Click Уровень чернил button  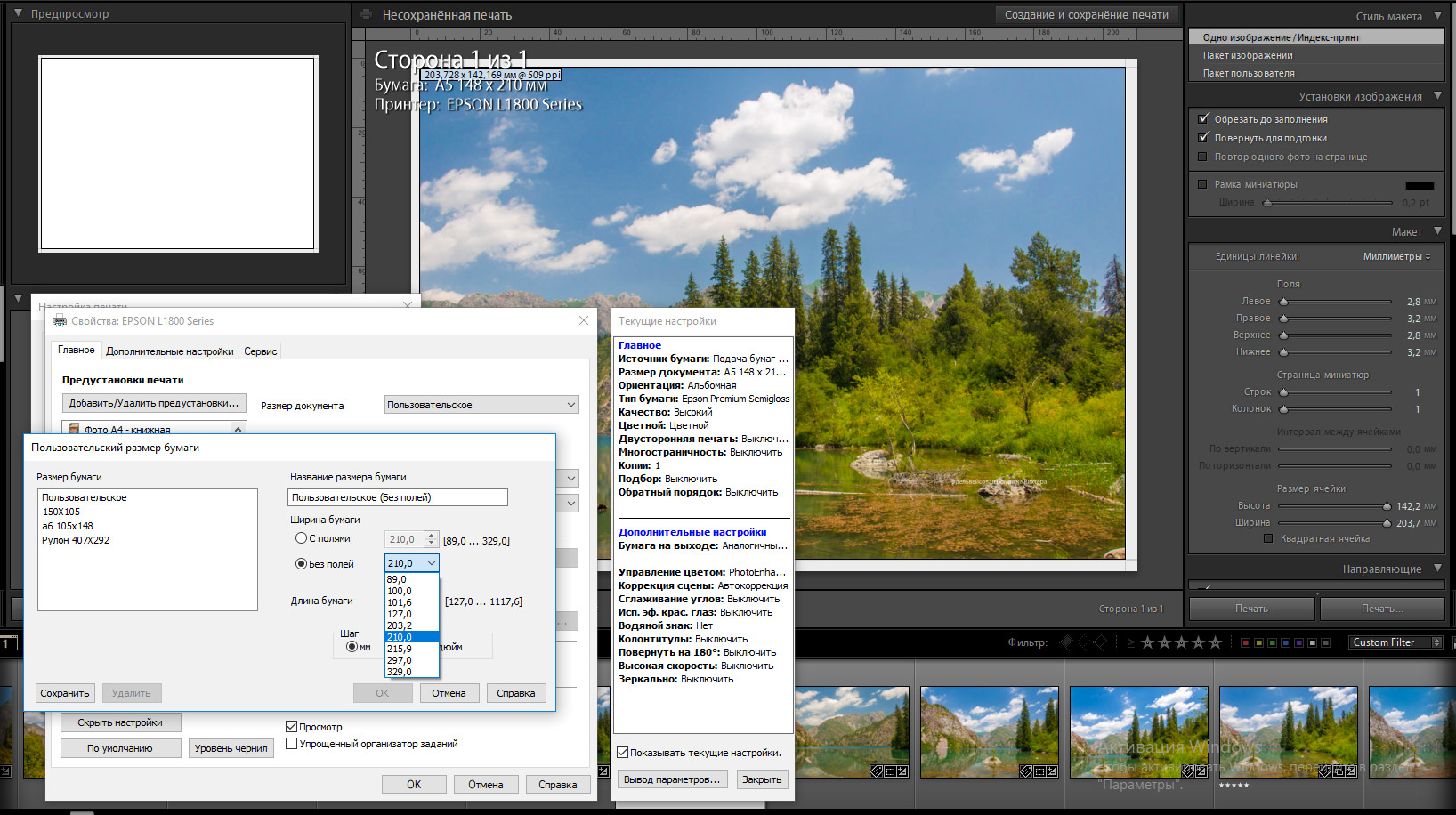coord(231,748)
